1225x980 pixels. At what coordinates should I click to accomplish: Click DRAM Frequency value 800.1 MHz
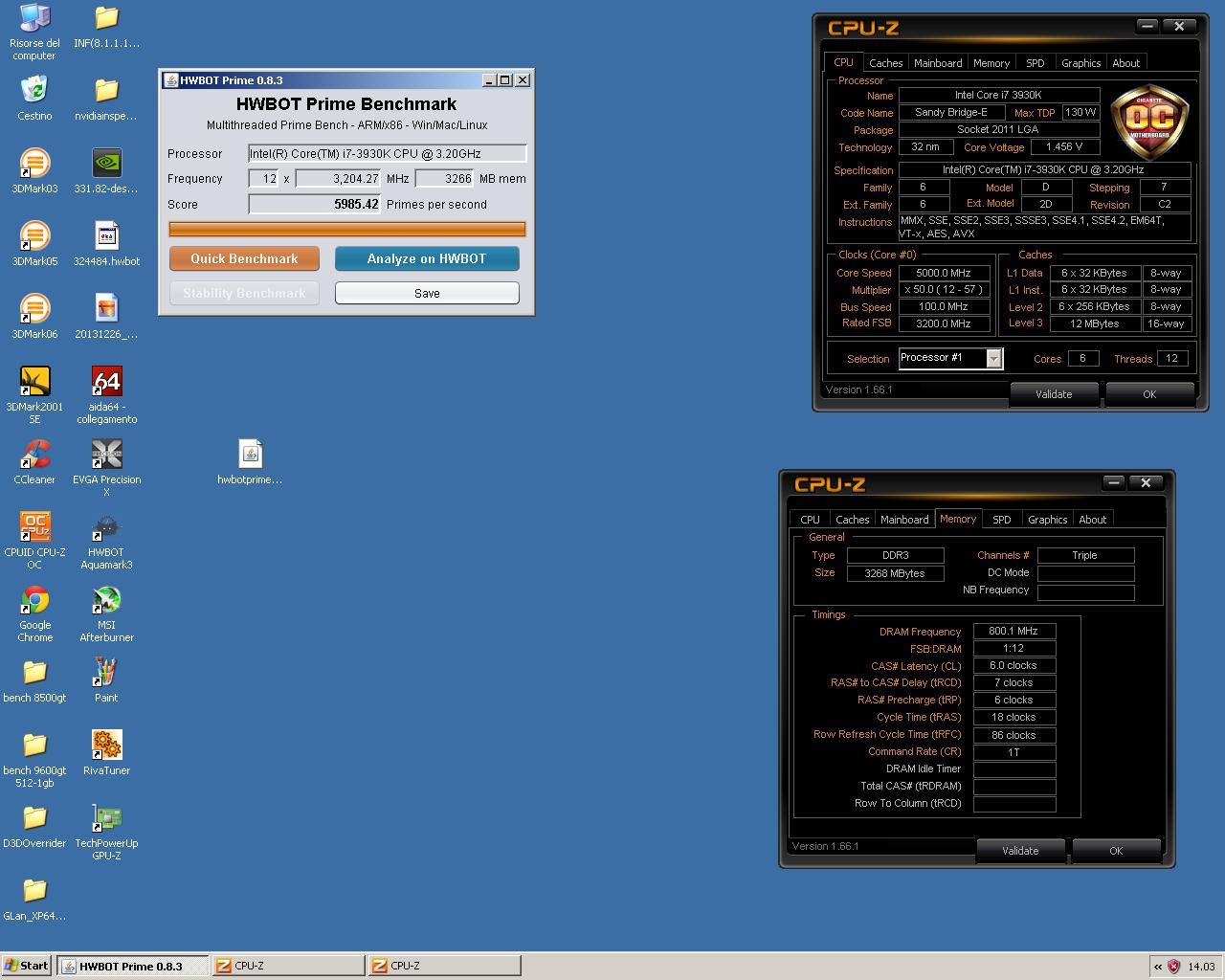(1014, 632)
